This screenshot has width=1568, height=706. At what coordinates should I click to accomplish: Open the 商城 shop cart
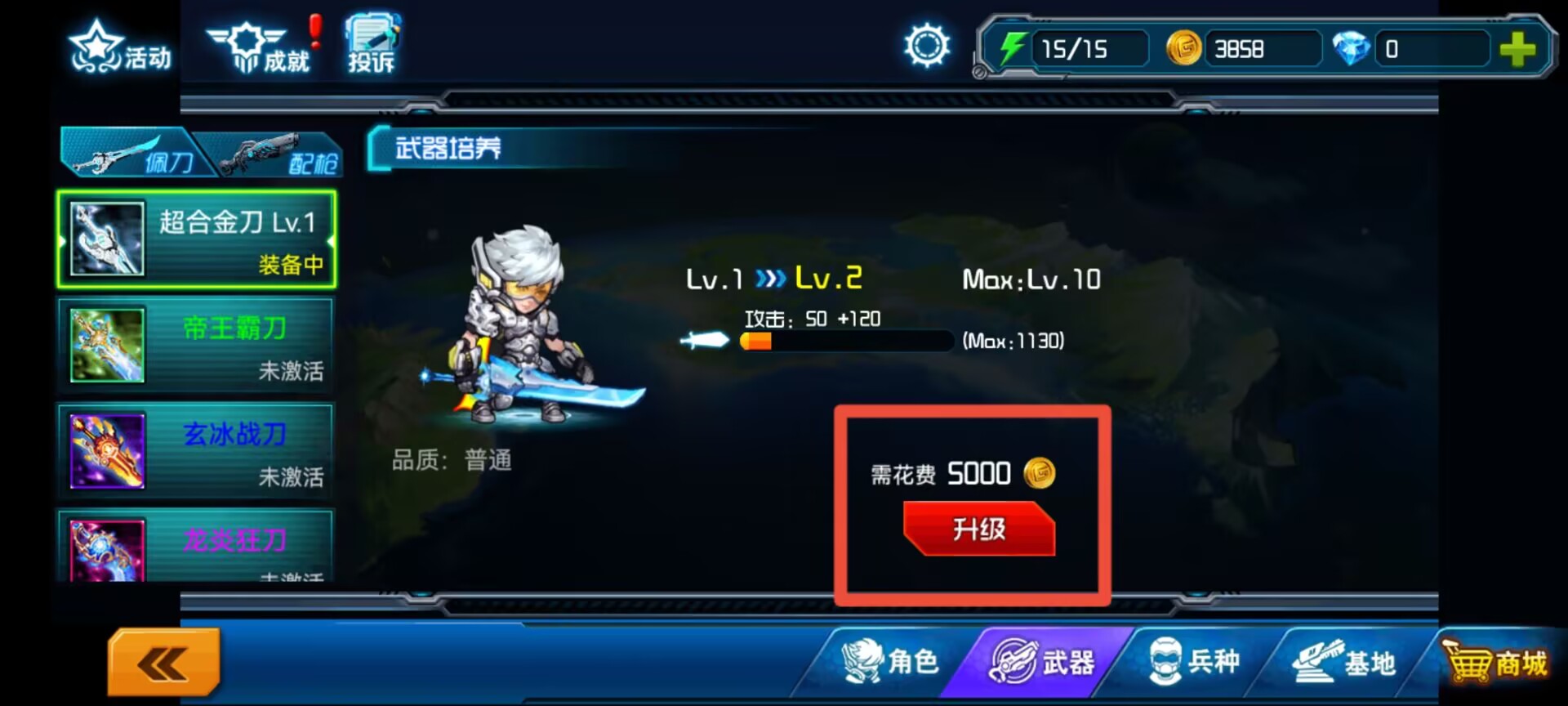[x=1494, y=662]
